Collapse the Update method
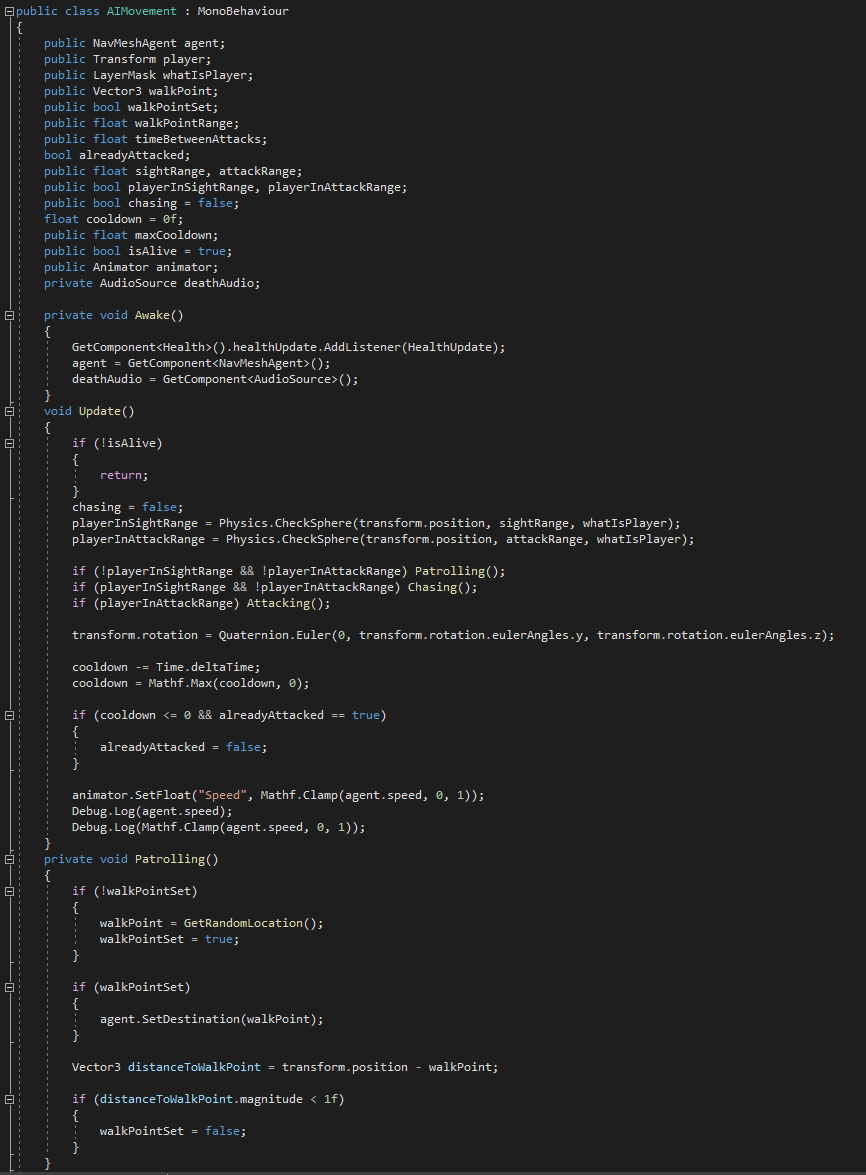The width and height of the screenshot is (866, 1175). pyautogui.click(x=9, y=411)
